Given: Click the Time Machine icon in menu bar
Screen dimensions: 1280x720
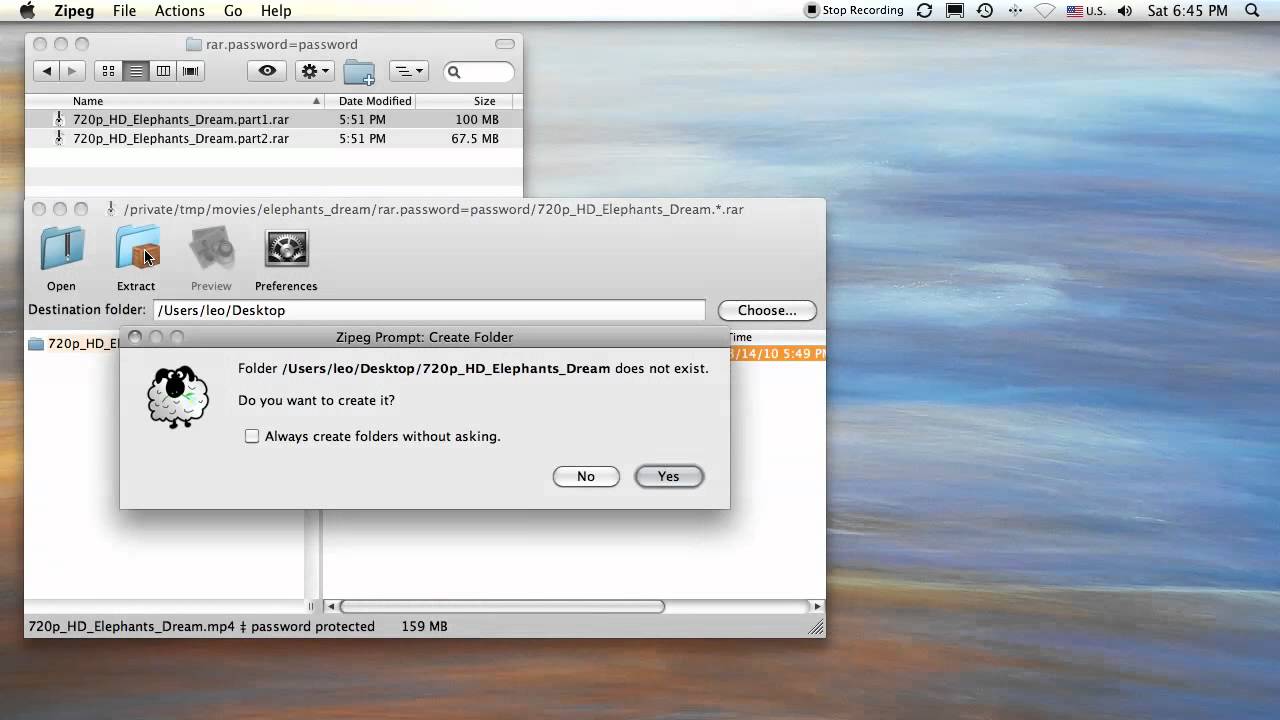Looking at the screenshot, I should pos(985,11).
